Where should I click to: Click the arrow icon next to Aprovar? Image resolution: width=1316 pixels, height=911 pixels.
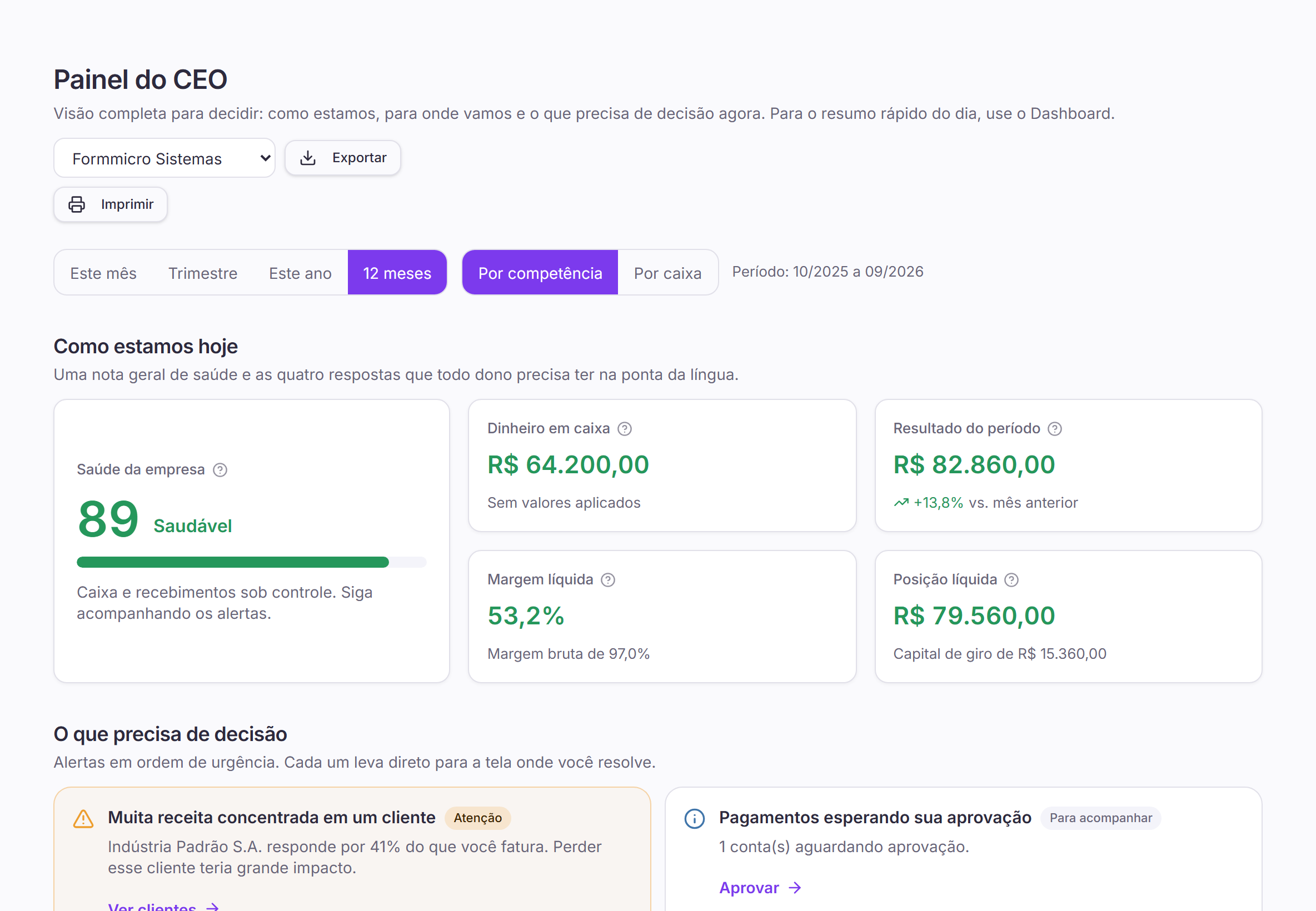tap(795, 888)
